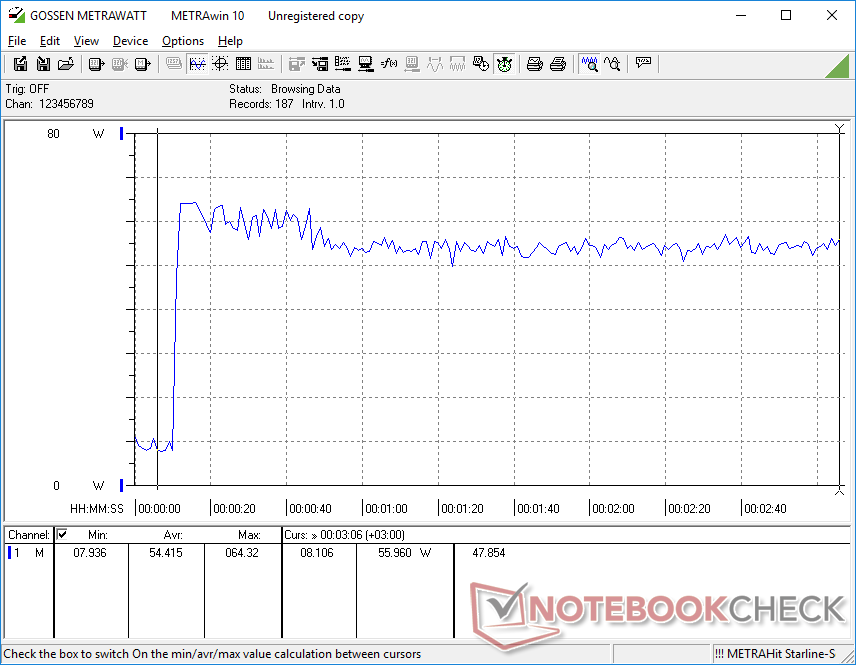Click the calendar clock schedule icon
Viewport: 856px width, 665px height.
480,64
